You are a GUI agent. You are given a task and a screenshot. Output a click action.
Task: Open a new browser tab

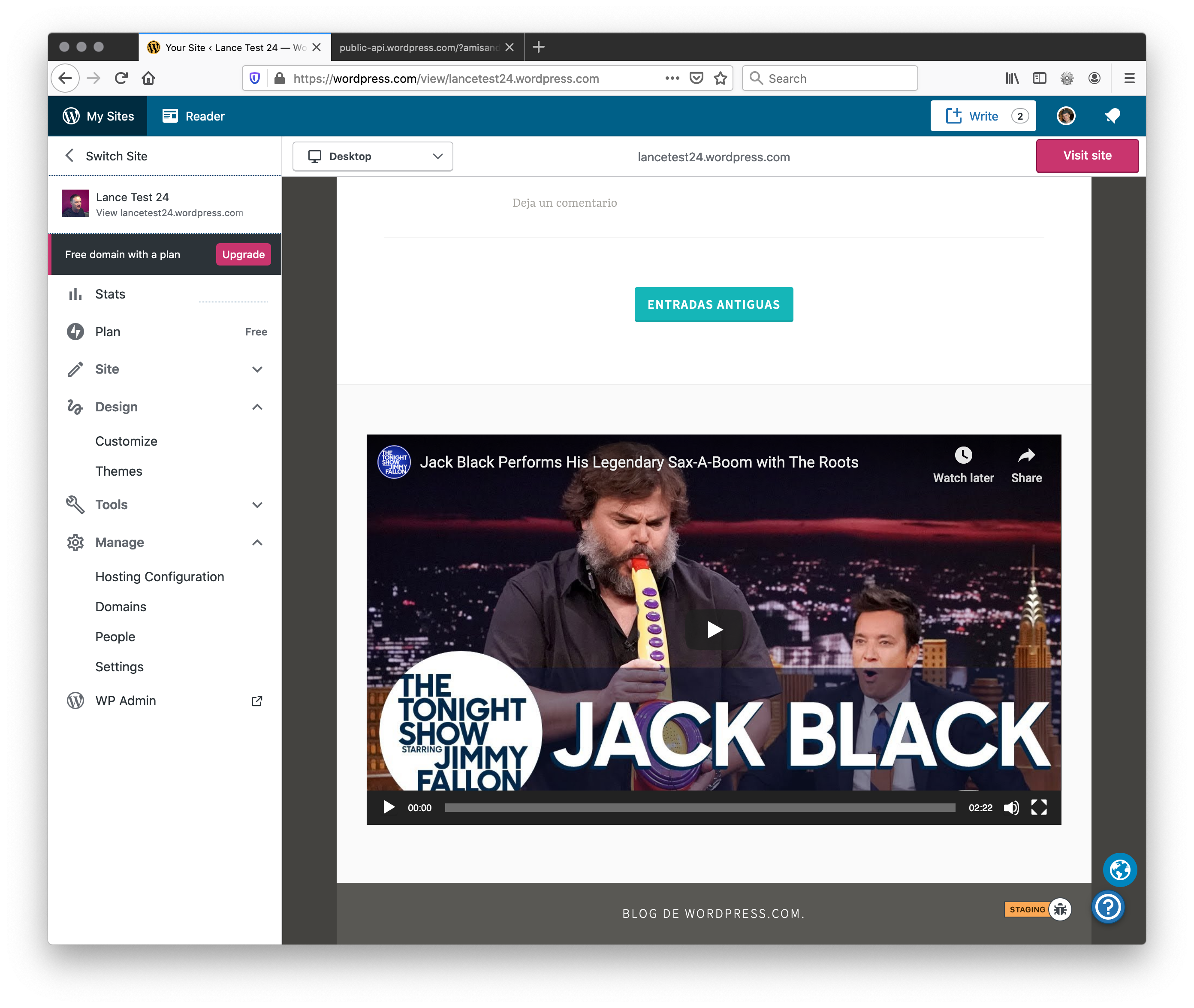(x=538, y=47)
